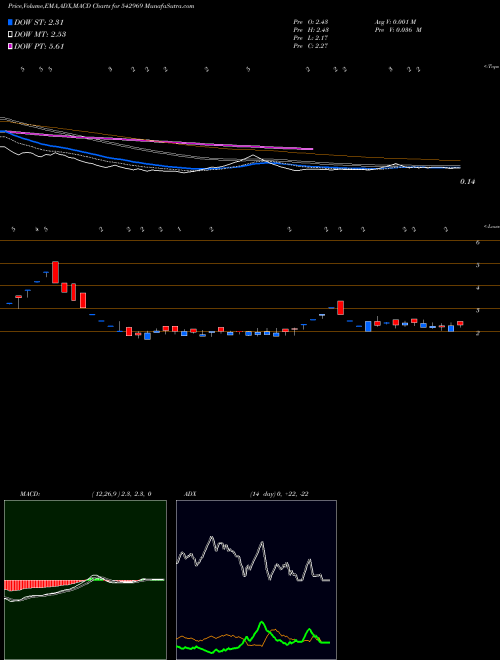
Task: Click the MACD '(12,26,9) 2.3, 2.3, 0' parameters
Action: pyautogui.click(x=121, y=494)
